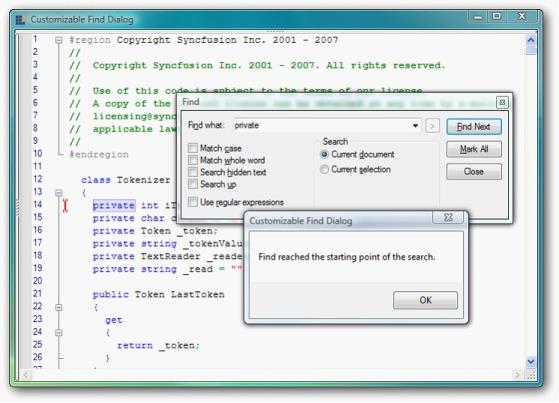
Task: Enable the Match case checkbox
Action: pos(193,148)
